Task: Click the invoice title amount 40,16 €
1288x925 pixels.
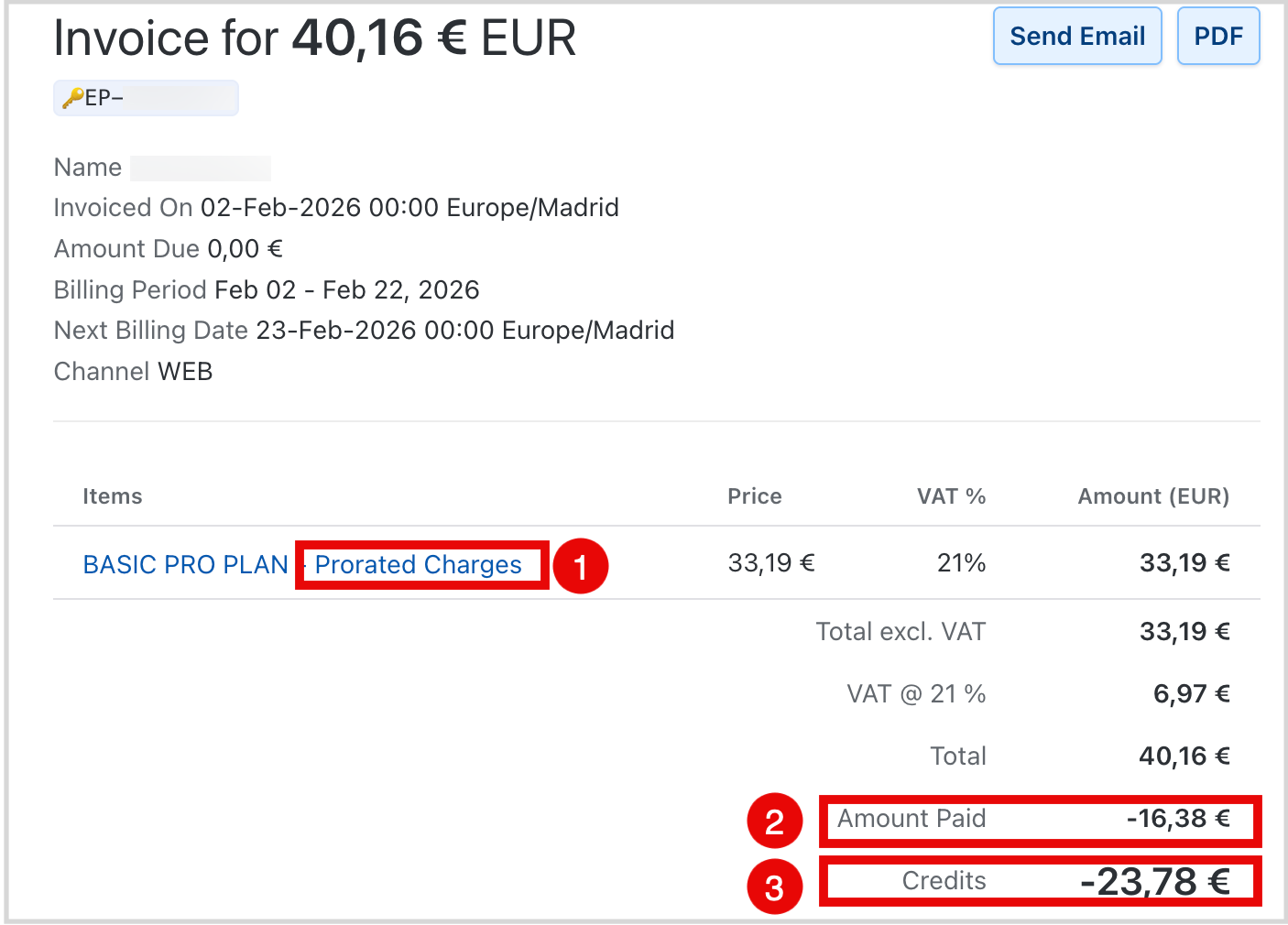Action: (379, 38)
